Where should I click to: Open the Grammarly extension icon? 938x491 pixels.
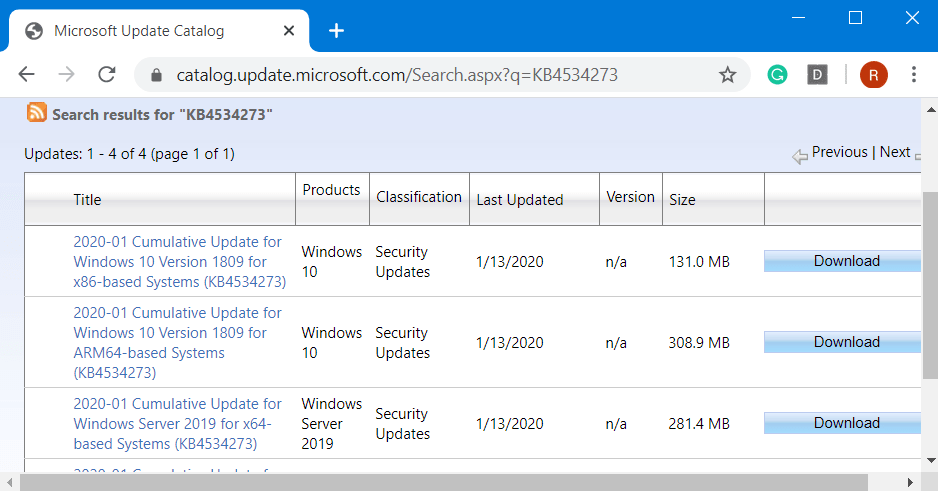coord(777,75)
